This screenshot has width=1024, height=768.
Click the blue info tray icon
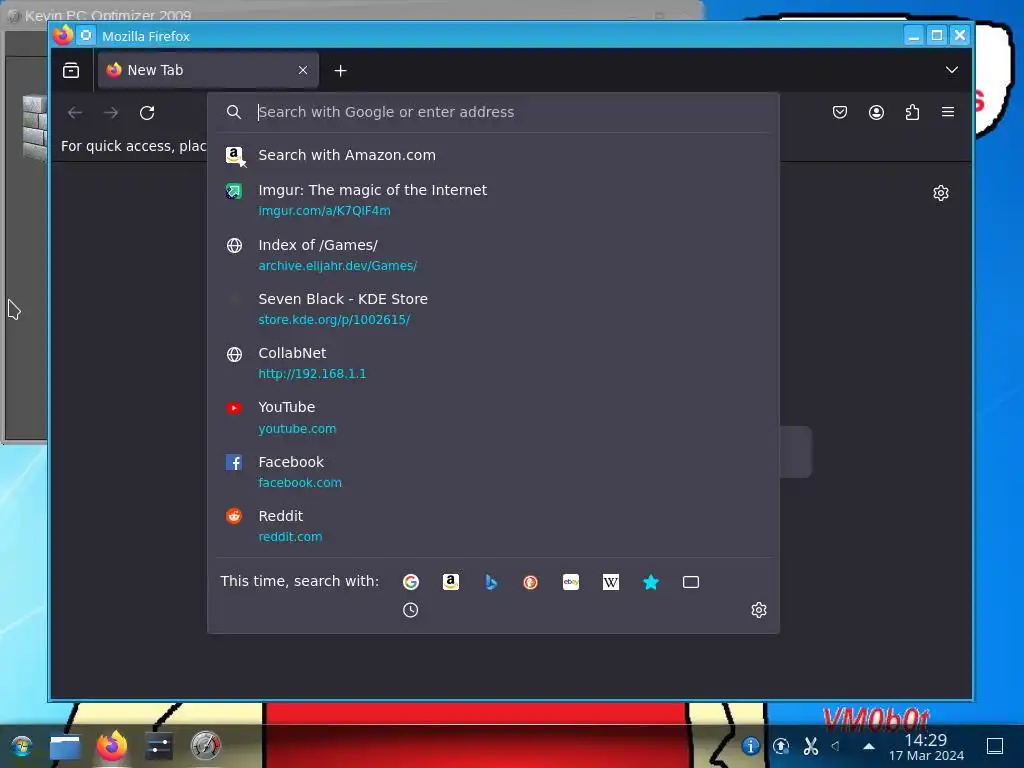tap(750, 746)
